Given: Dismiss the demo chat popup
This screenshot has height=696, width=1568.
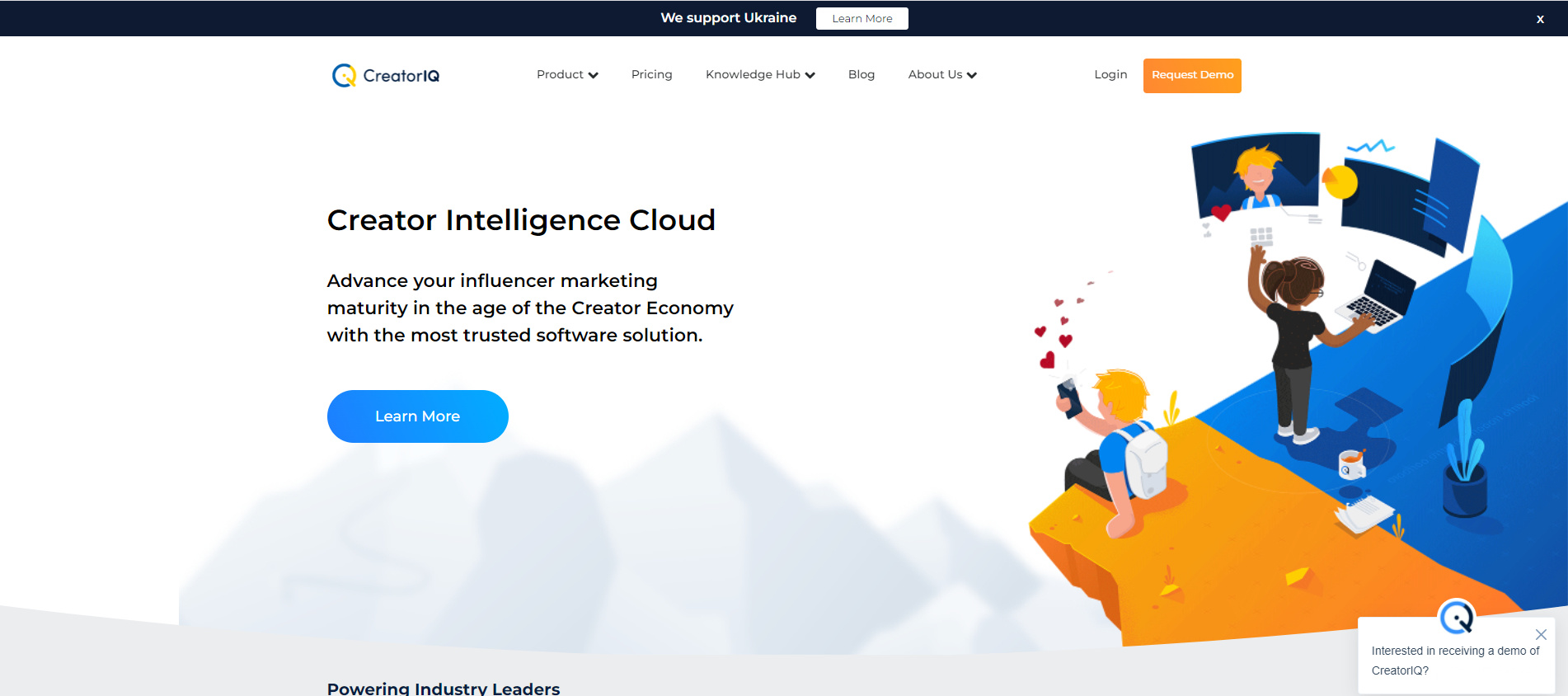Looking at the screenshot, I should click(1541, 634).
